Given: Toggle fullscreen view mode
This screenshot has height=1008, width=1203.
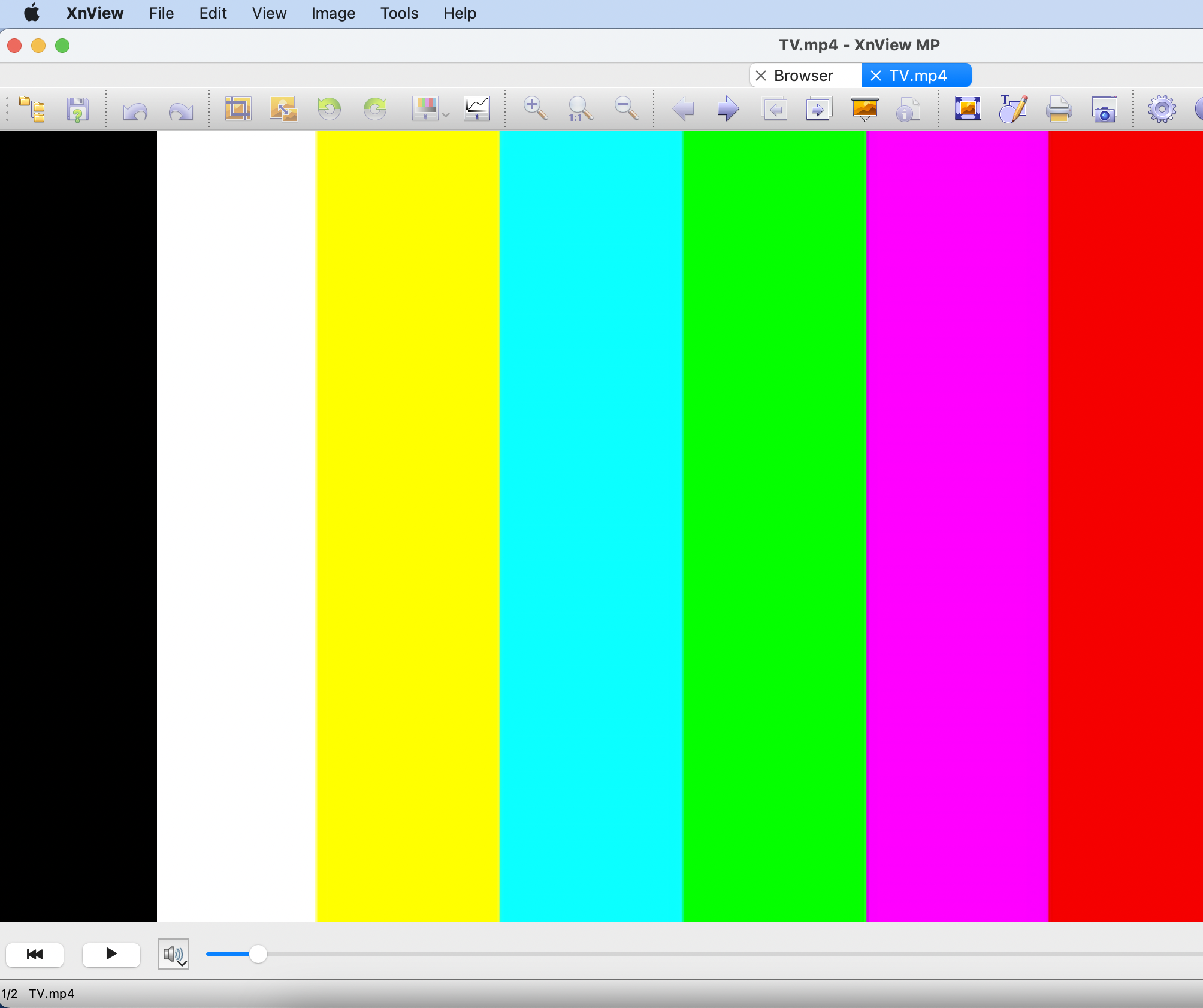Looking at the screenshot, I should click(968, 109).
